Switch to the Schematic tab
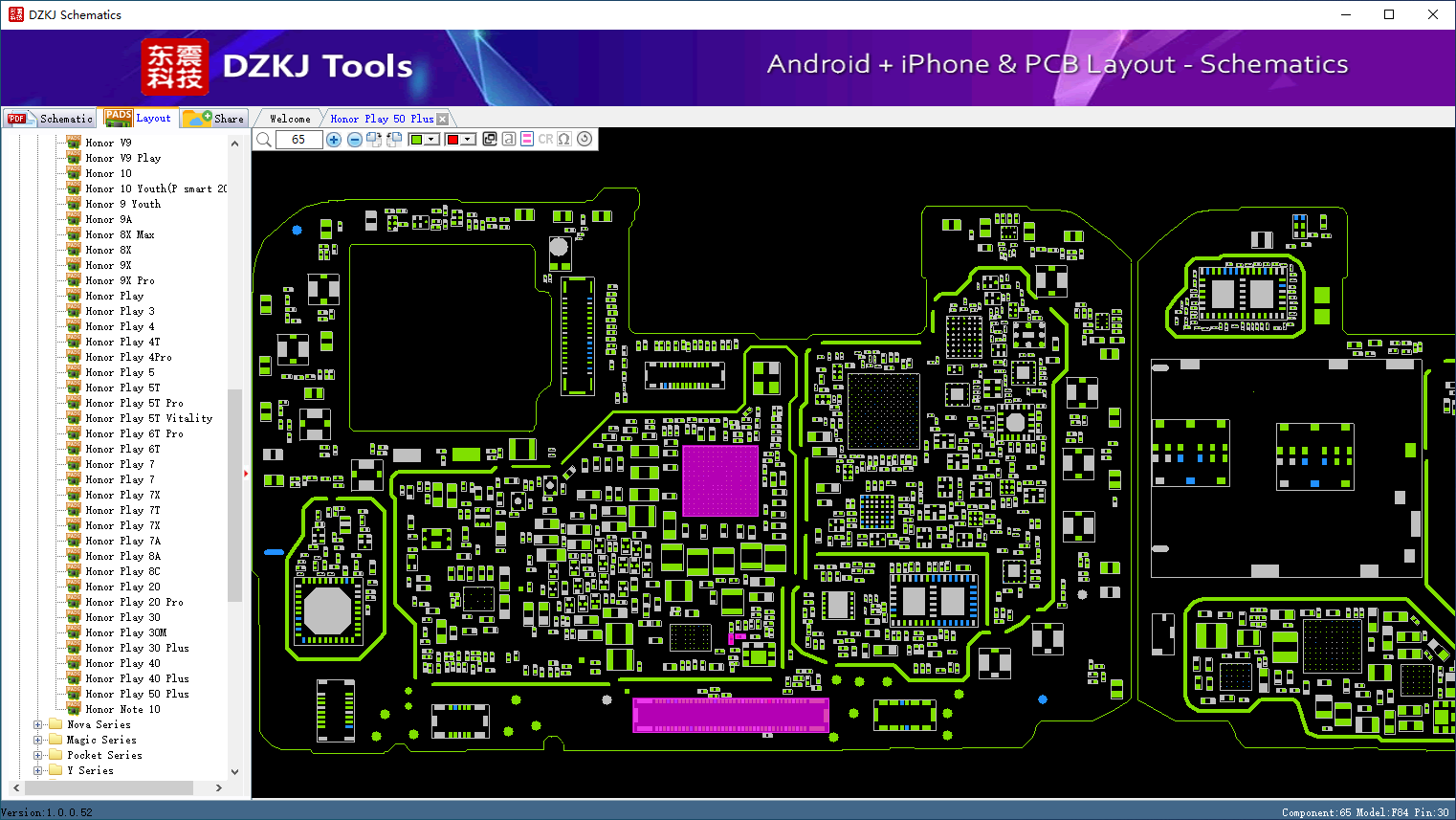The width and height of the screenshot is (1456, 820). (51, 119)
